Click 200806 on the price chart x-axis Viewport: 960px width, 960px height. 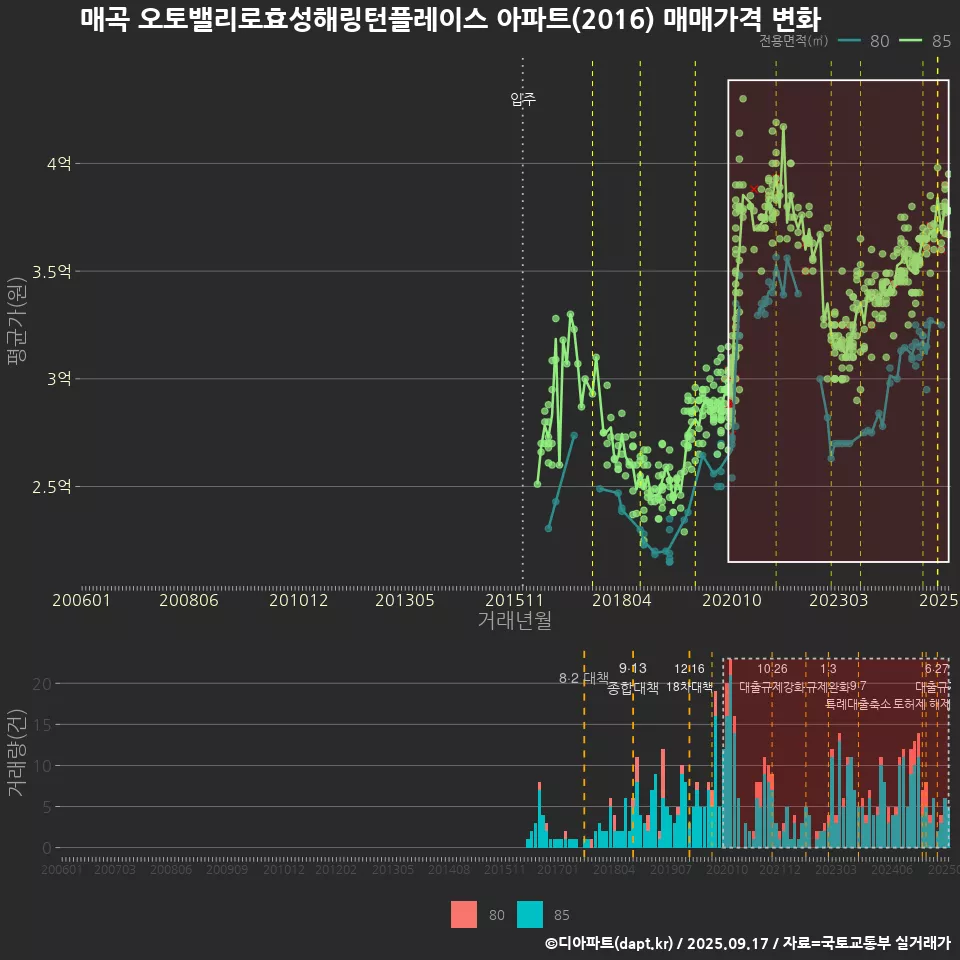(189, 600)
